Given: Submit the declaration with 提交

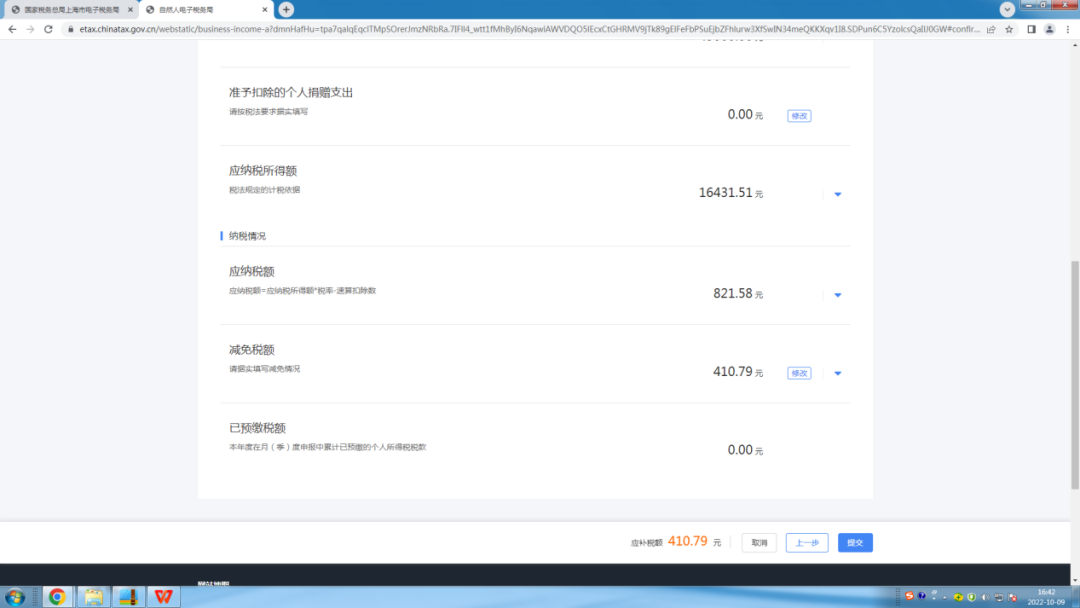Looking at the screenshot, I should tap(855, 543).
